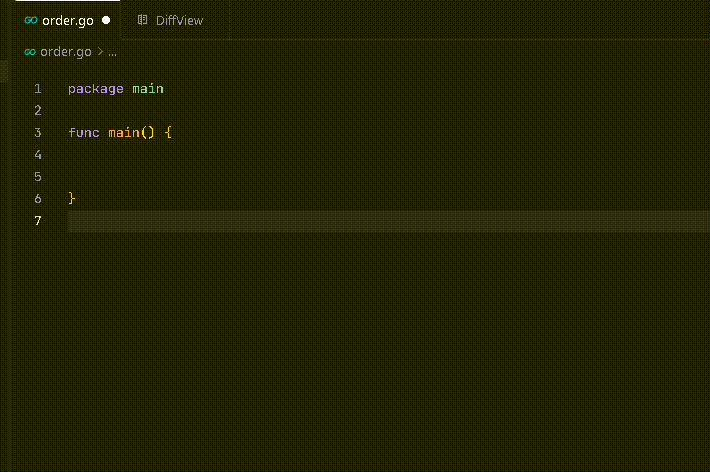
Task: Click the Go file icon on order.go tab
Action: [31, 20]
